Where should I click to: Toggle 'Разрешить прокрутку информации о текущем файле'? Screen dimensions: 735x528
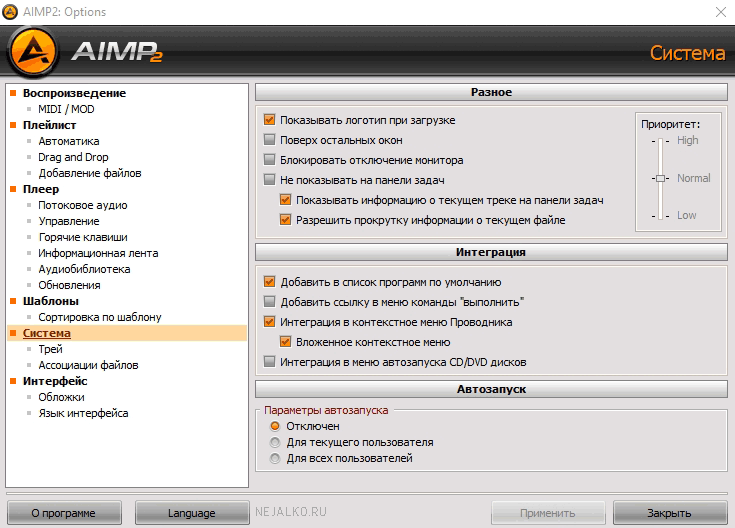click(285, 220)
